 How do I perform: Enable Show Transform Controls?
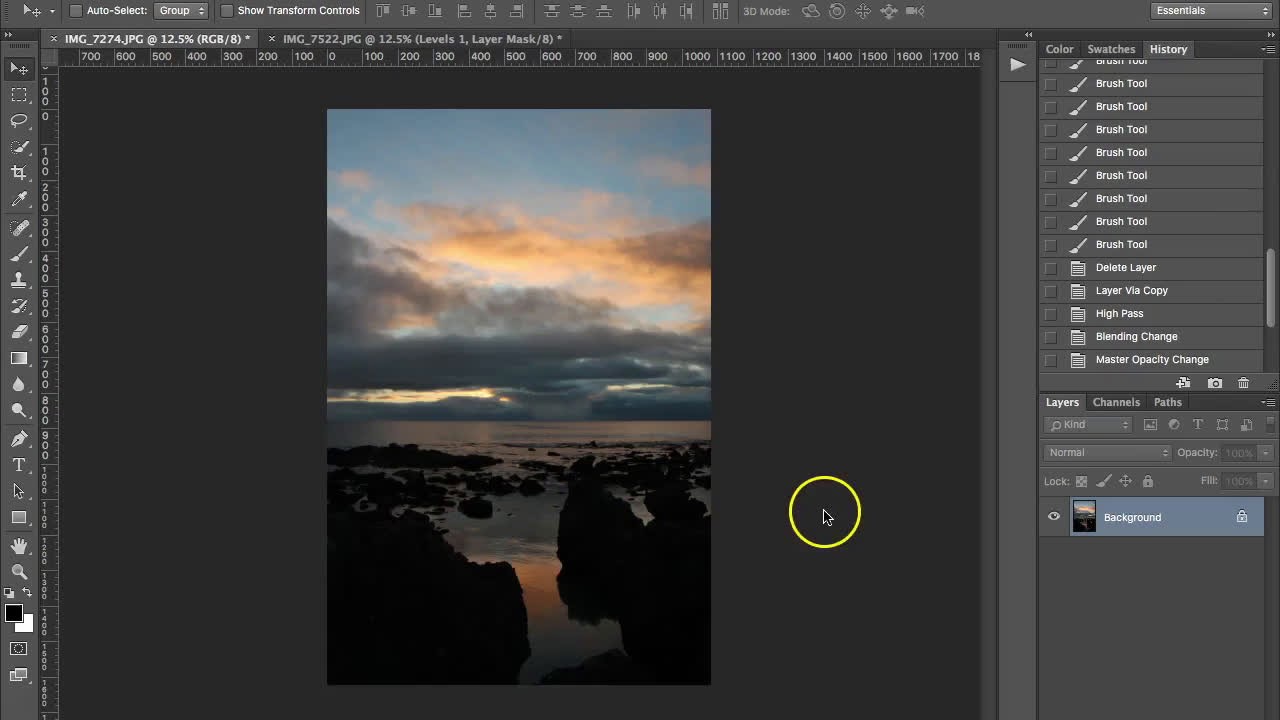point(225,11)
